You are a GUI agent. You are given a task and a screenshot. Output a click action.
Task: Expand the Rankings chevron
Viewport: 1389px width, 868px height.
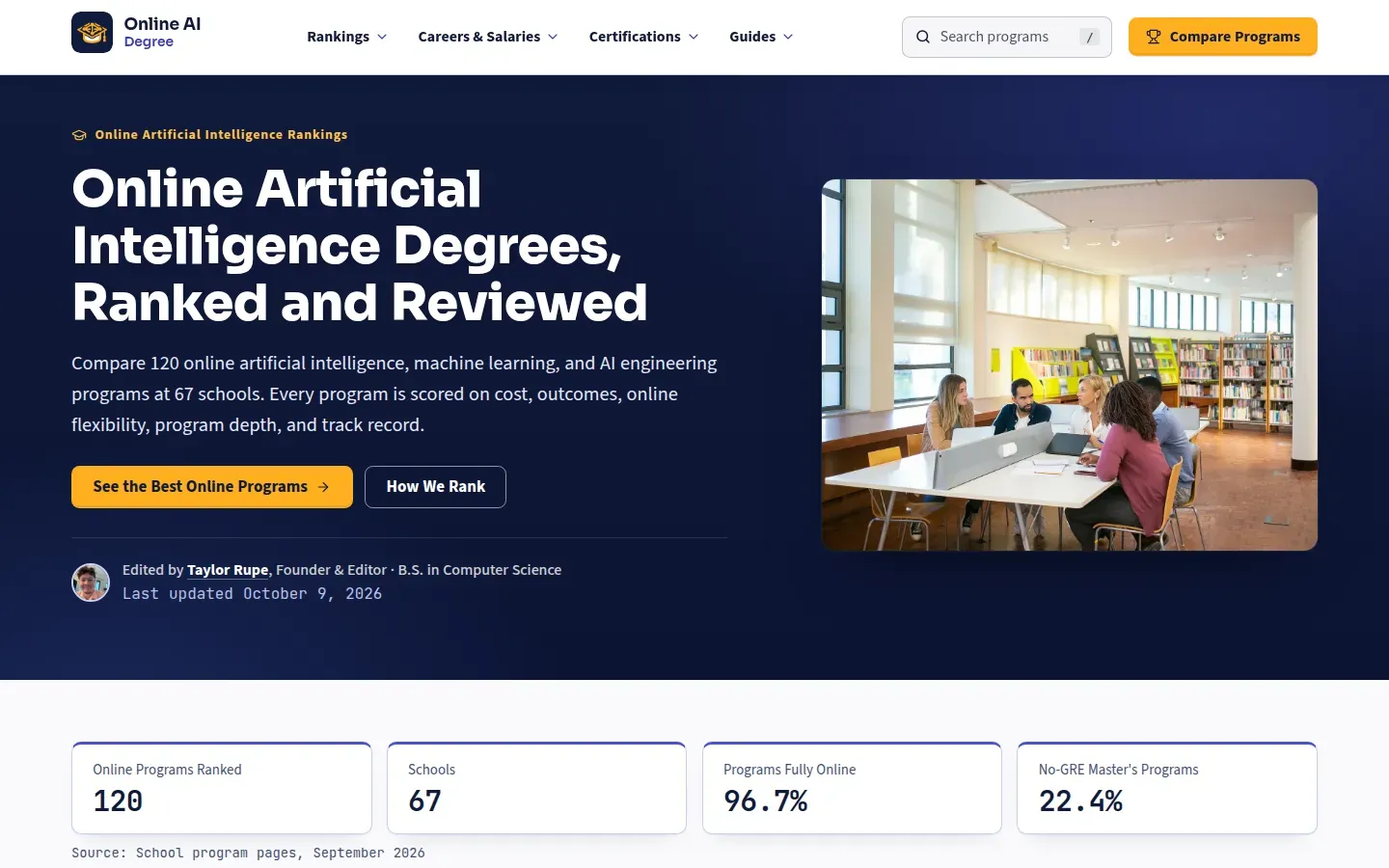click(x=382, y=37)
